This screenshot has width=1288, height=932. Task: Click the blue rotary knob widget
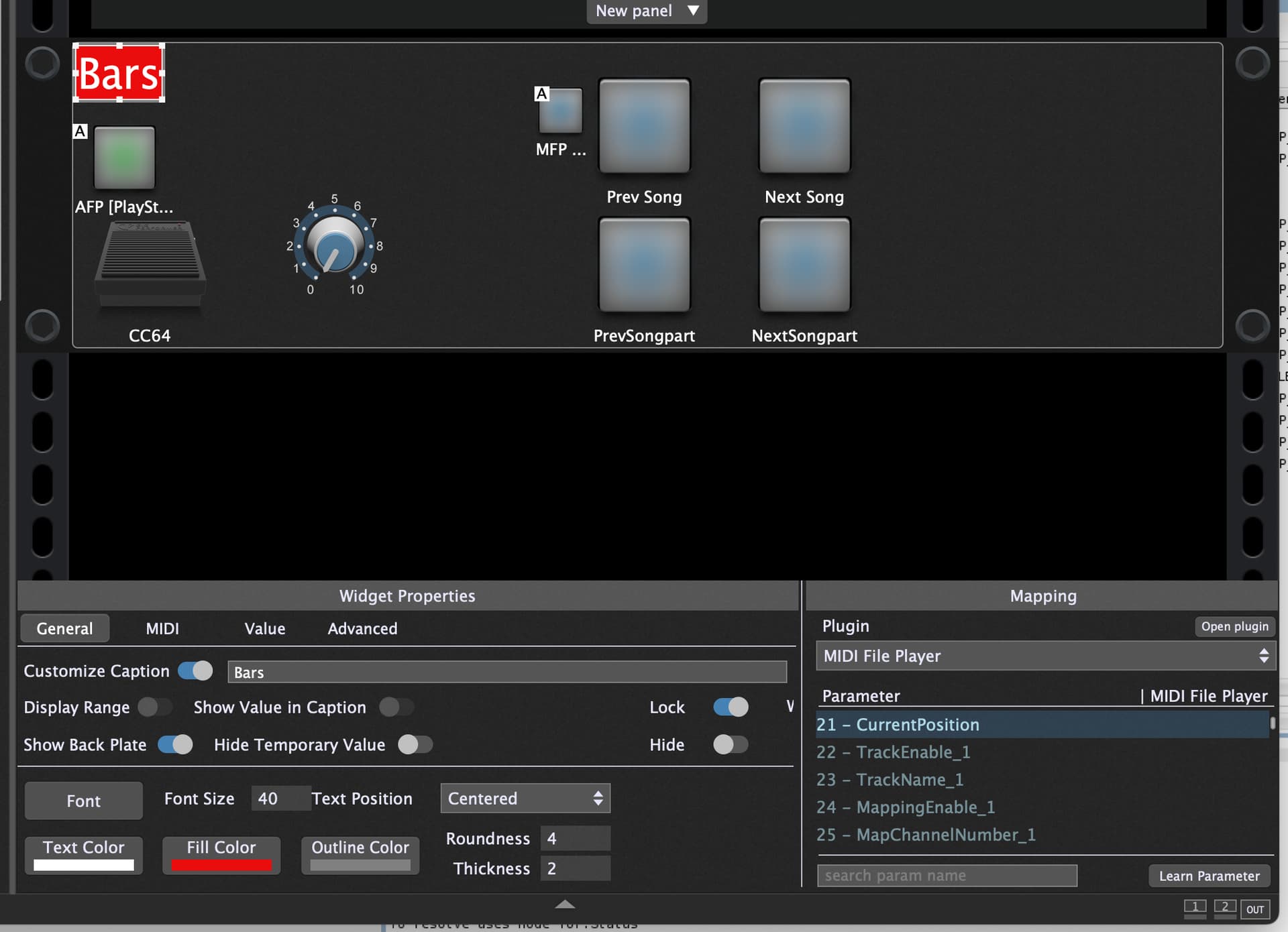point(335,247)
